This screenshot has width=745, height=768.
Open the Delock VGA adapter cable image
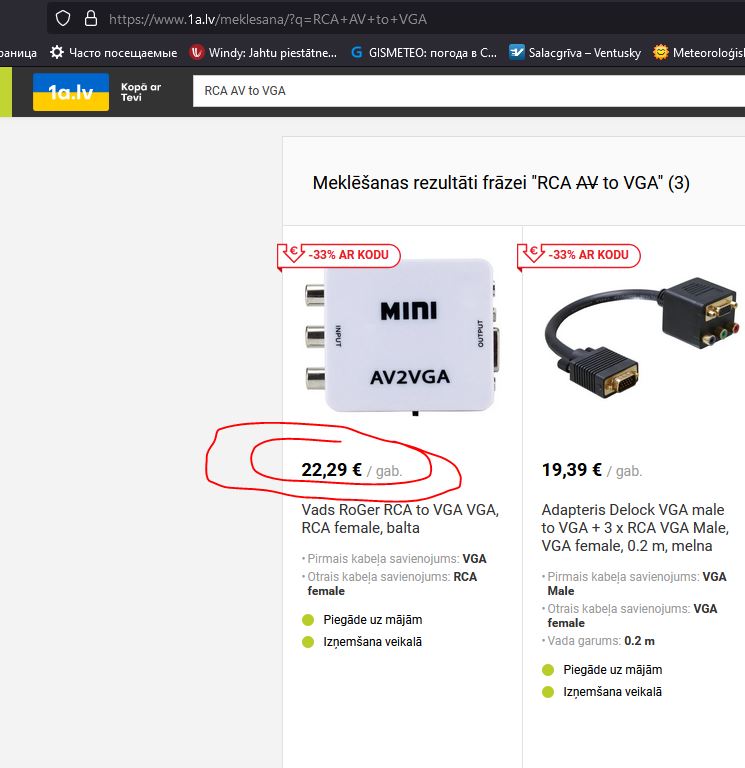(x=642, y=338)
